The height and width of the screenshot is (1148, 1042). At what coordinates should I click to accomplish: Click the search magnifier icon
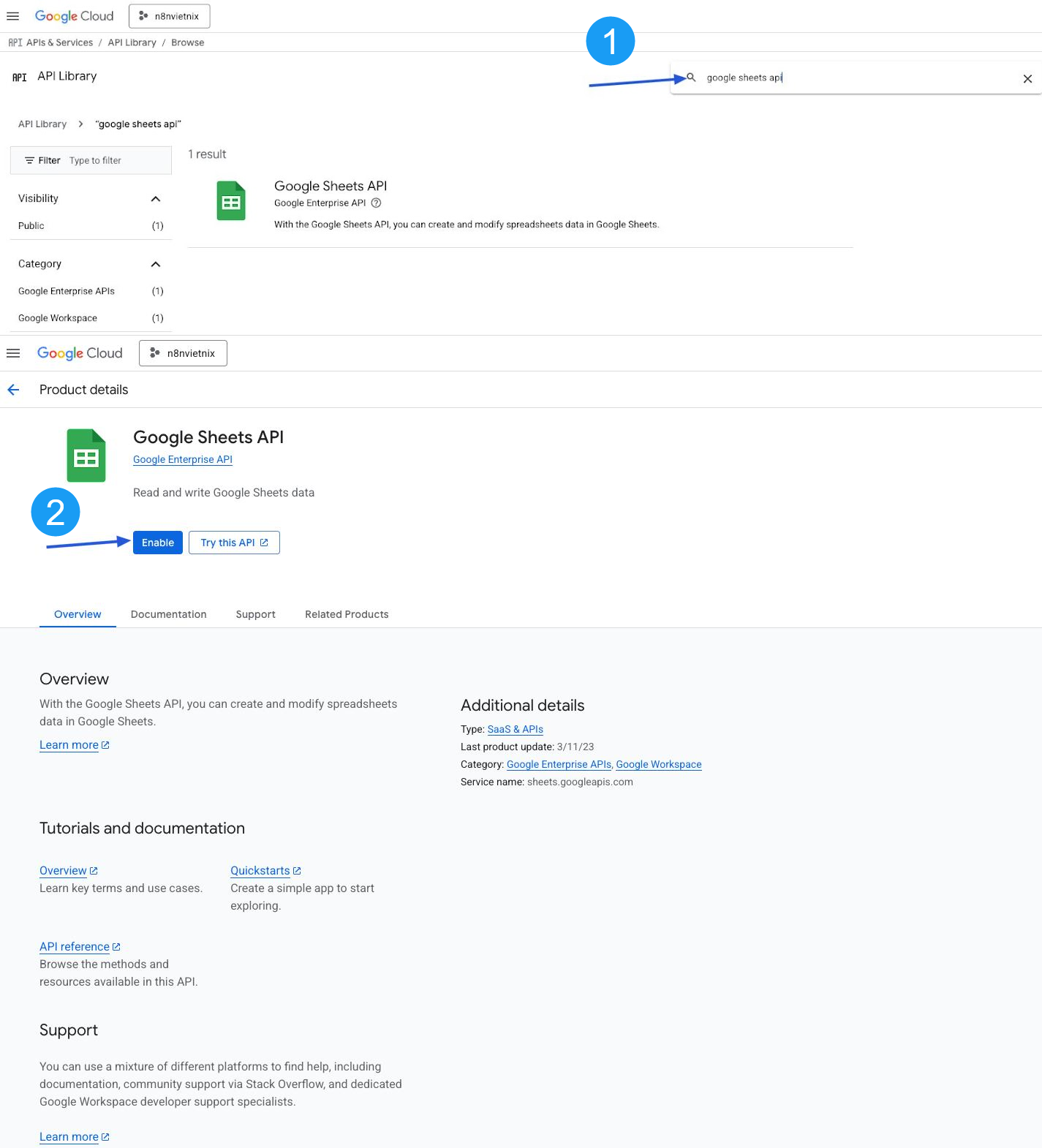[691, 78]
